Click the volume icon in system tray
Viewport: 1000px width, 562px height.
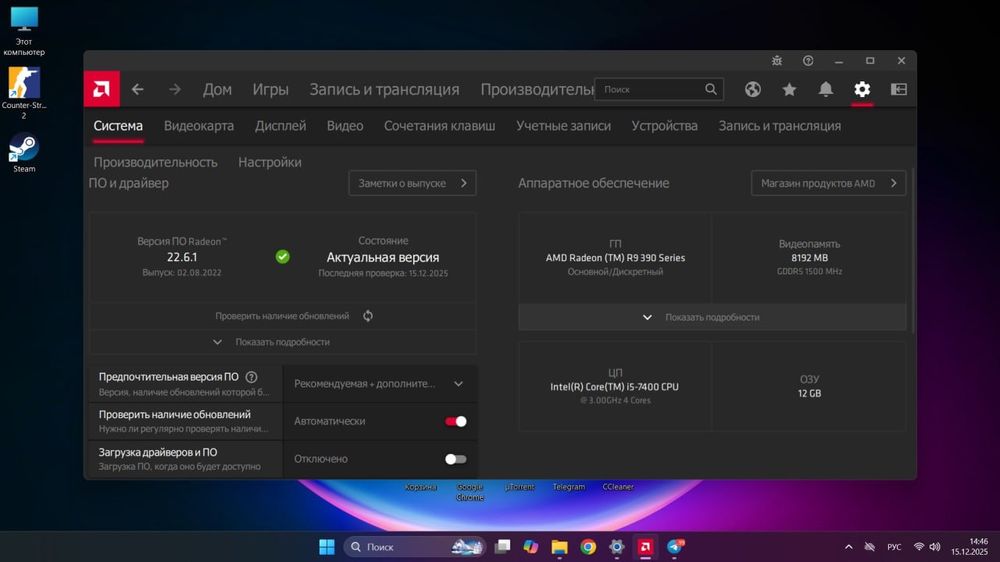pyautogui.click(x=935, y=547)
